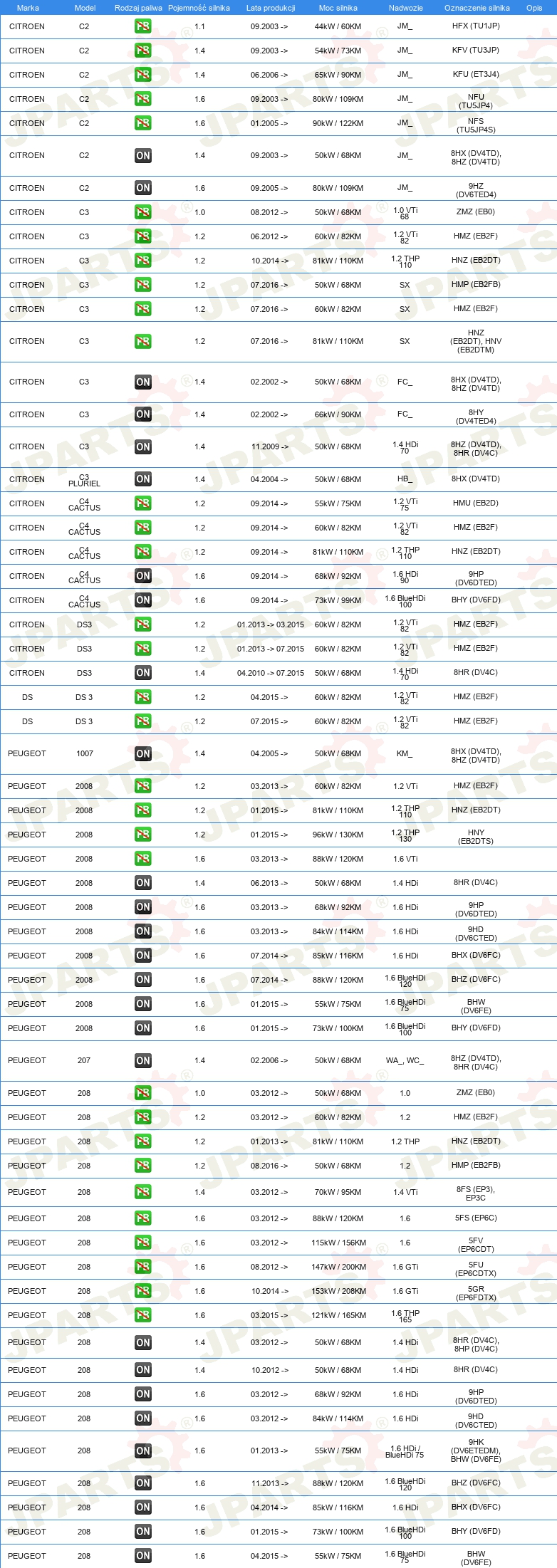Click diesel ON icon in C4 Cactus 68kW row
Viewport: 557px width, 1568px height.
pyautogui.click(x=143, y=576)
